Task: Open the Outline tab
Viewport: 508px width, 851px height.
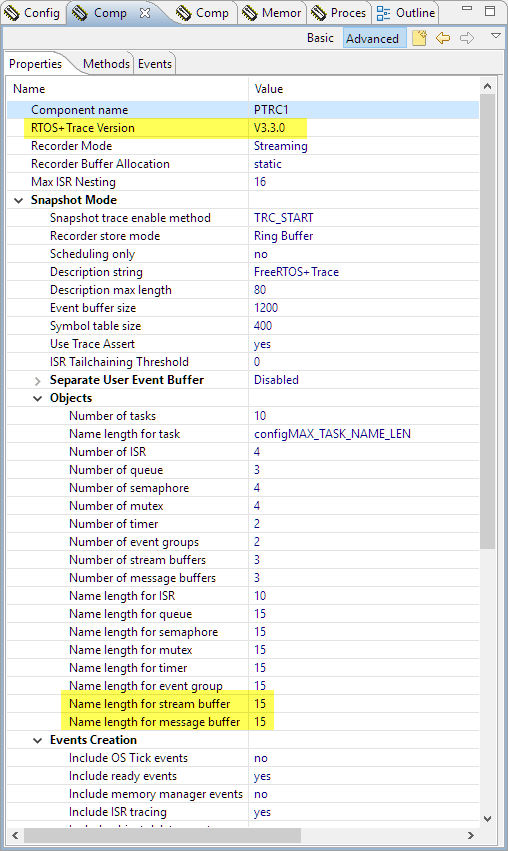Action: click(406, 12)
